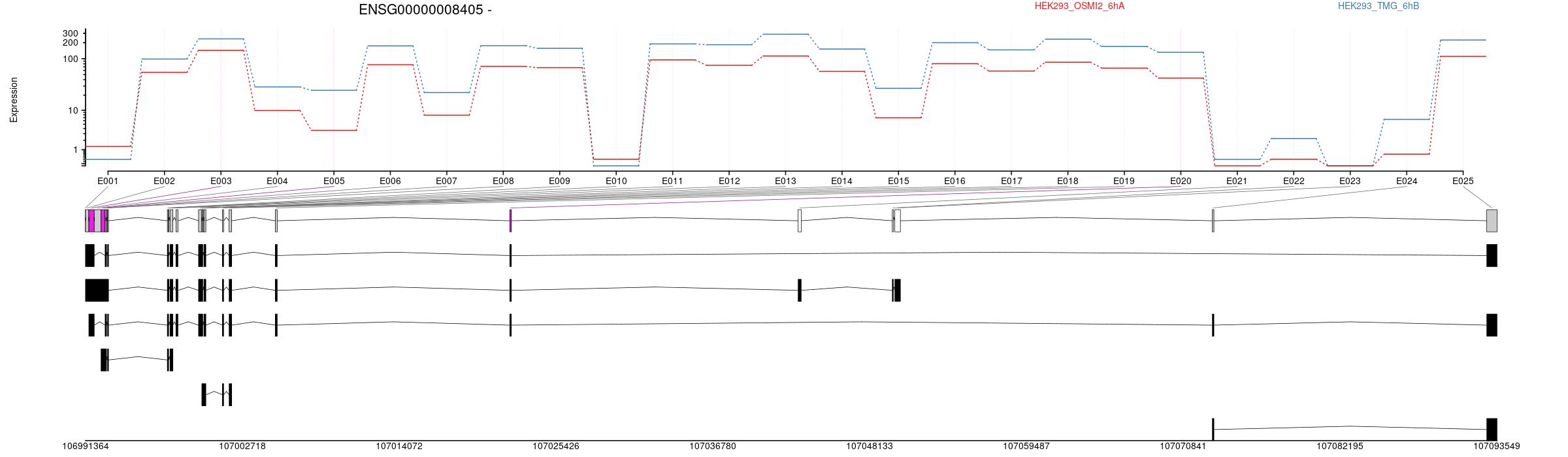Click exon label E016
Screen dimensions: 1568x457
pyautogui.click(x=955, y=181)
